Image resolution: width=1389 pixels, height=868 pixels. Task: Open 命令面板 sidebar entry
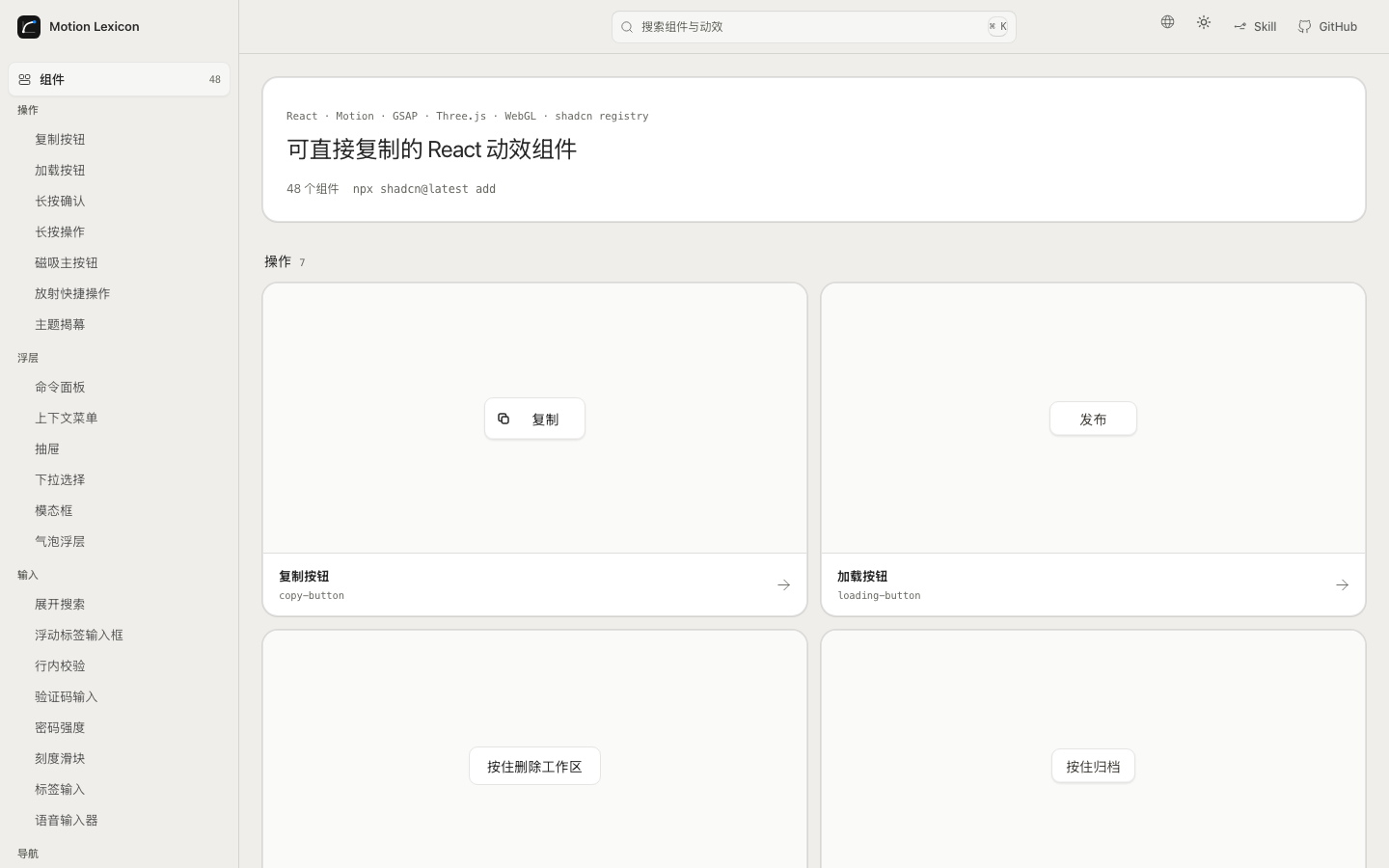point(60,388)
